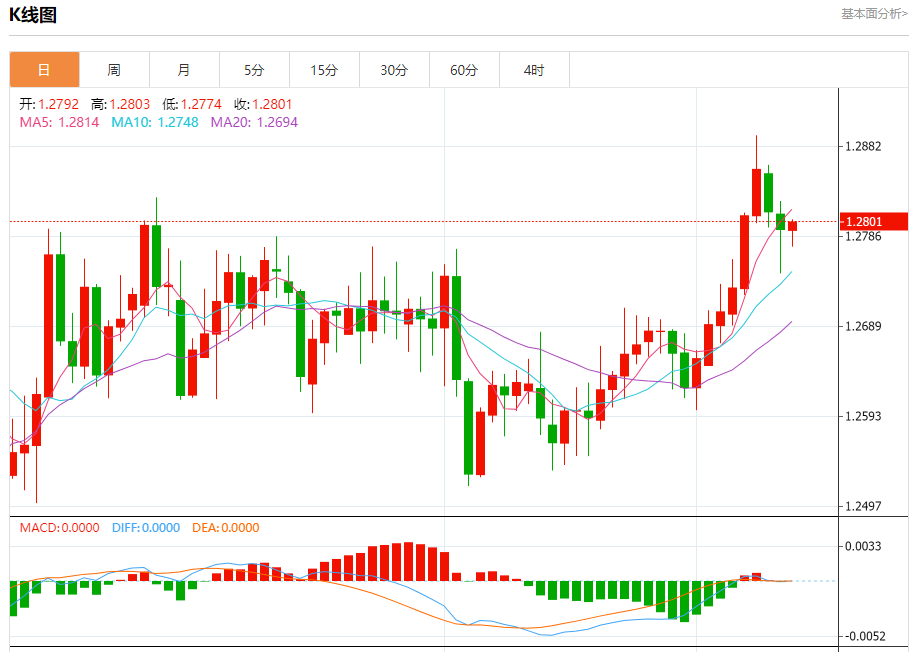Click the MA20: 1.2694 legend
Screen dimensions: 921x652
pos(254,122)
